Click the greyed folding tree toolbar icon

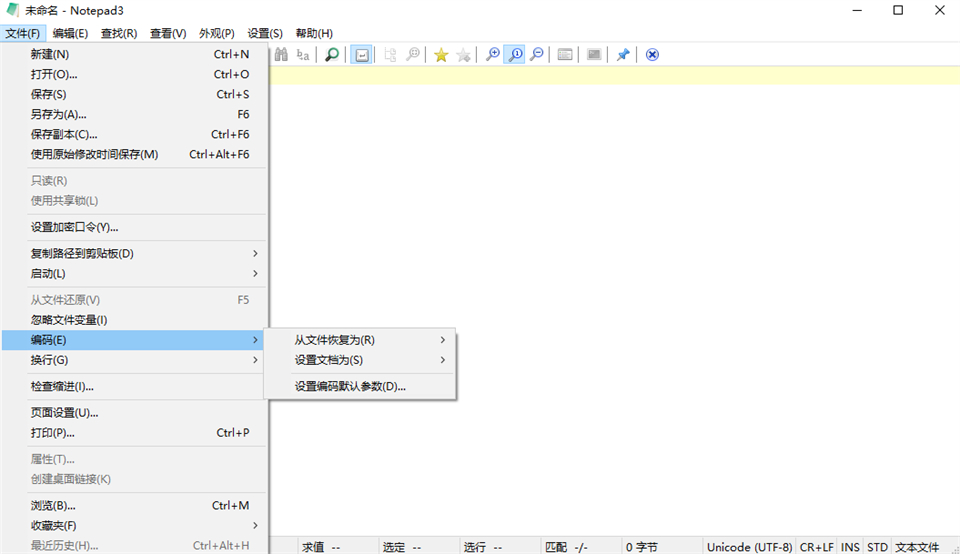[x=390, y=54]
